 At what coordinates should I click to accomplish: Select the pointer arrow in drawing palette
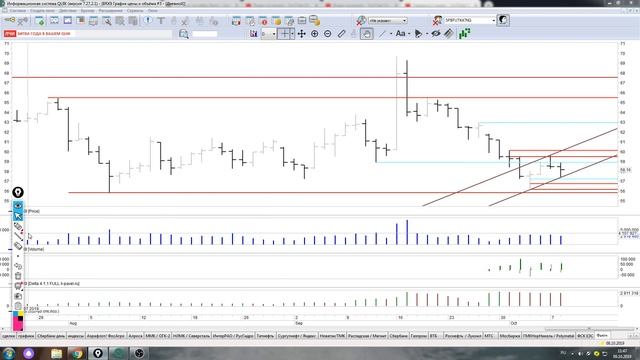click(x=18, y=216)
